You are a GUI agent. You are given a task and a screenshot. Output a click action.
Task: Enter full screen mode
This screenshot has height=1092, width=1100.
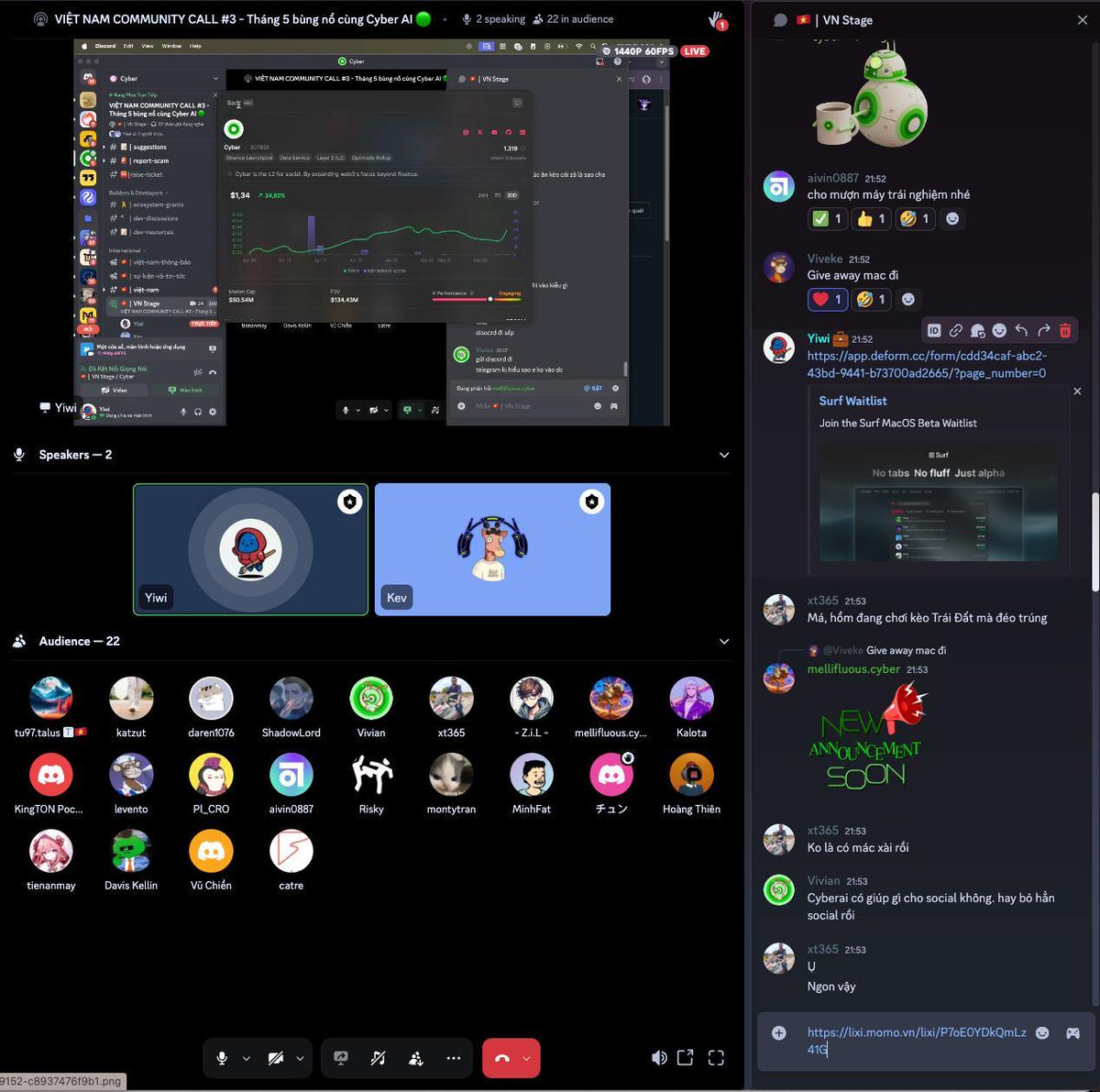[716, 1058]
